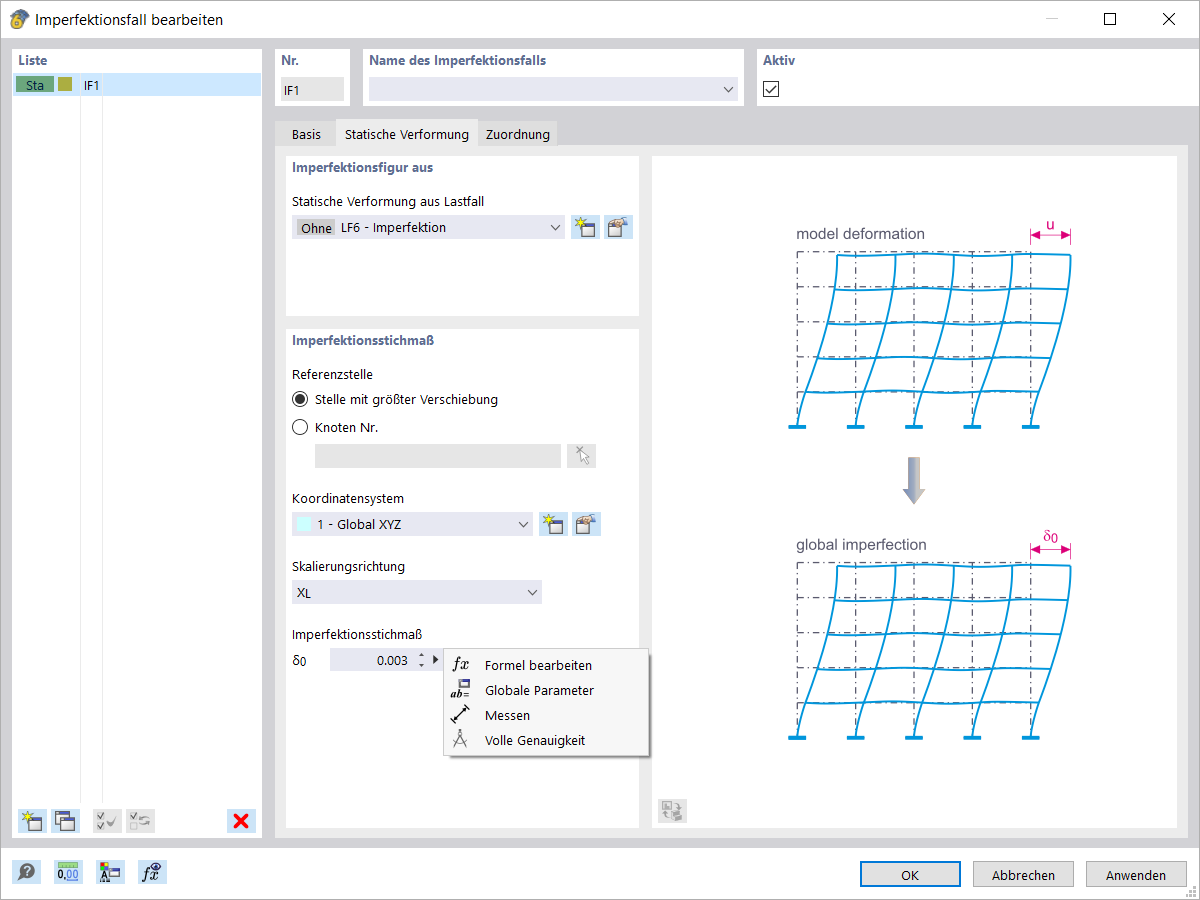Close the dialog window

(1169, 19)
